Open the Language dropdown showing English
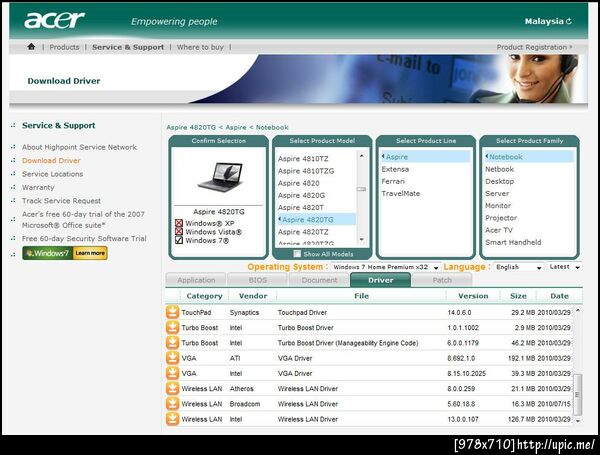 518,267
